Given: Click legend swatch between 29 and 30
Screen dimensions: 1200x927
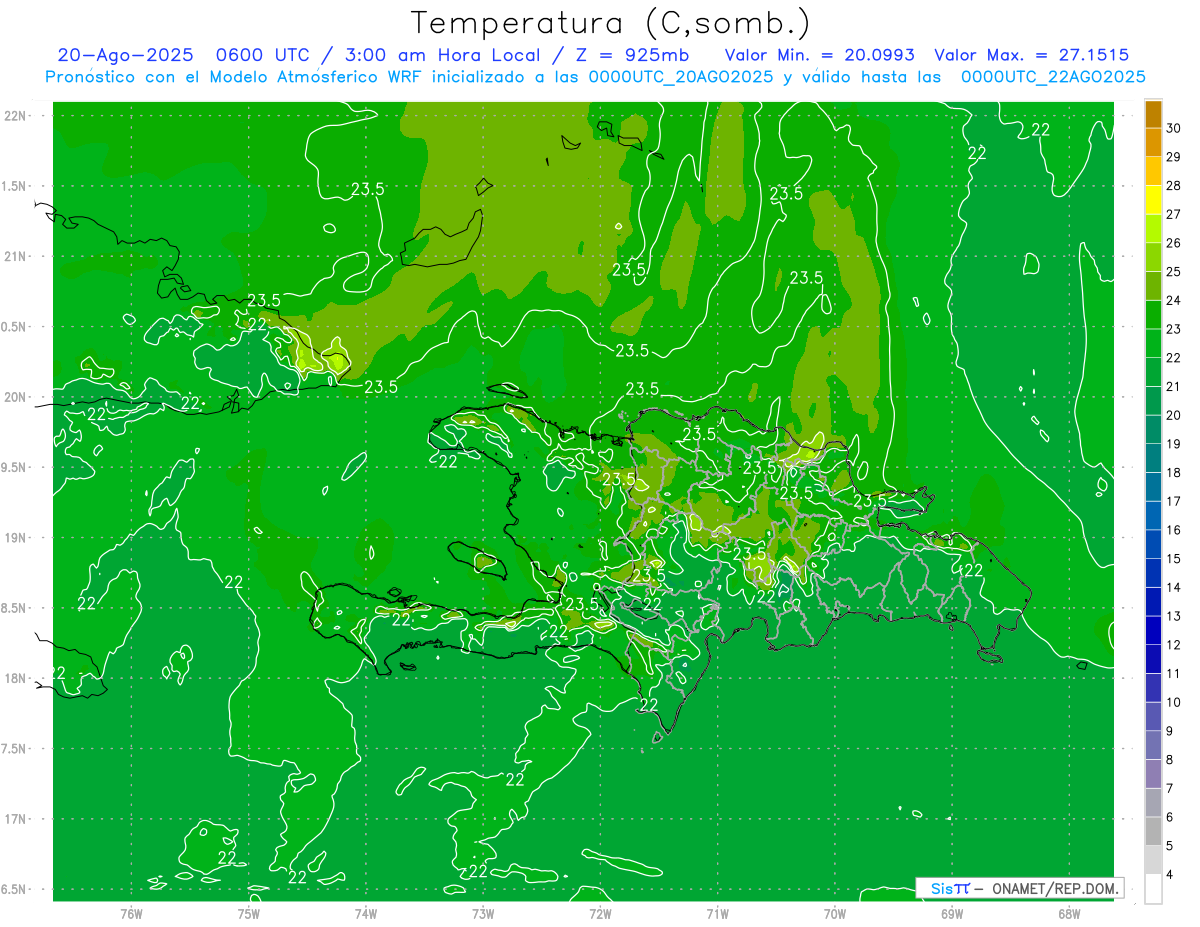Looking at the screenshot, I should 1153,143.
